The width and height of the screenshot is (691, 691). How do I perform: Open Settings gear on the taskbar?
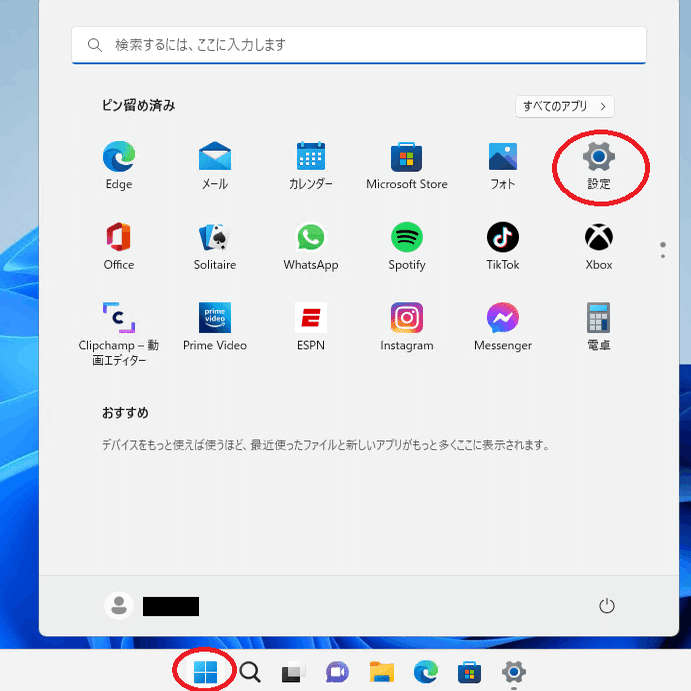pos(513,672)
